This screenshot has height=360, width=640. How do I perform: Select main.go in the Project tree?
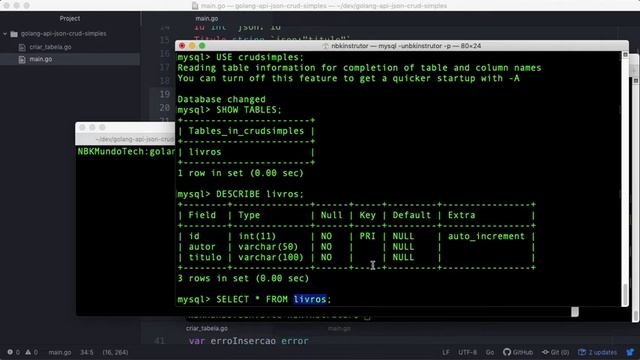pos(40,59)
